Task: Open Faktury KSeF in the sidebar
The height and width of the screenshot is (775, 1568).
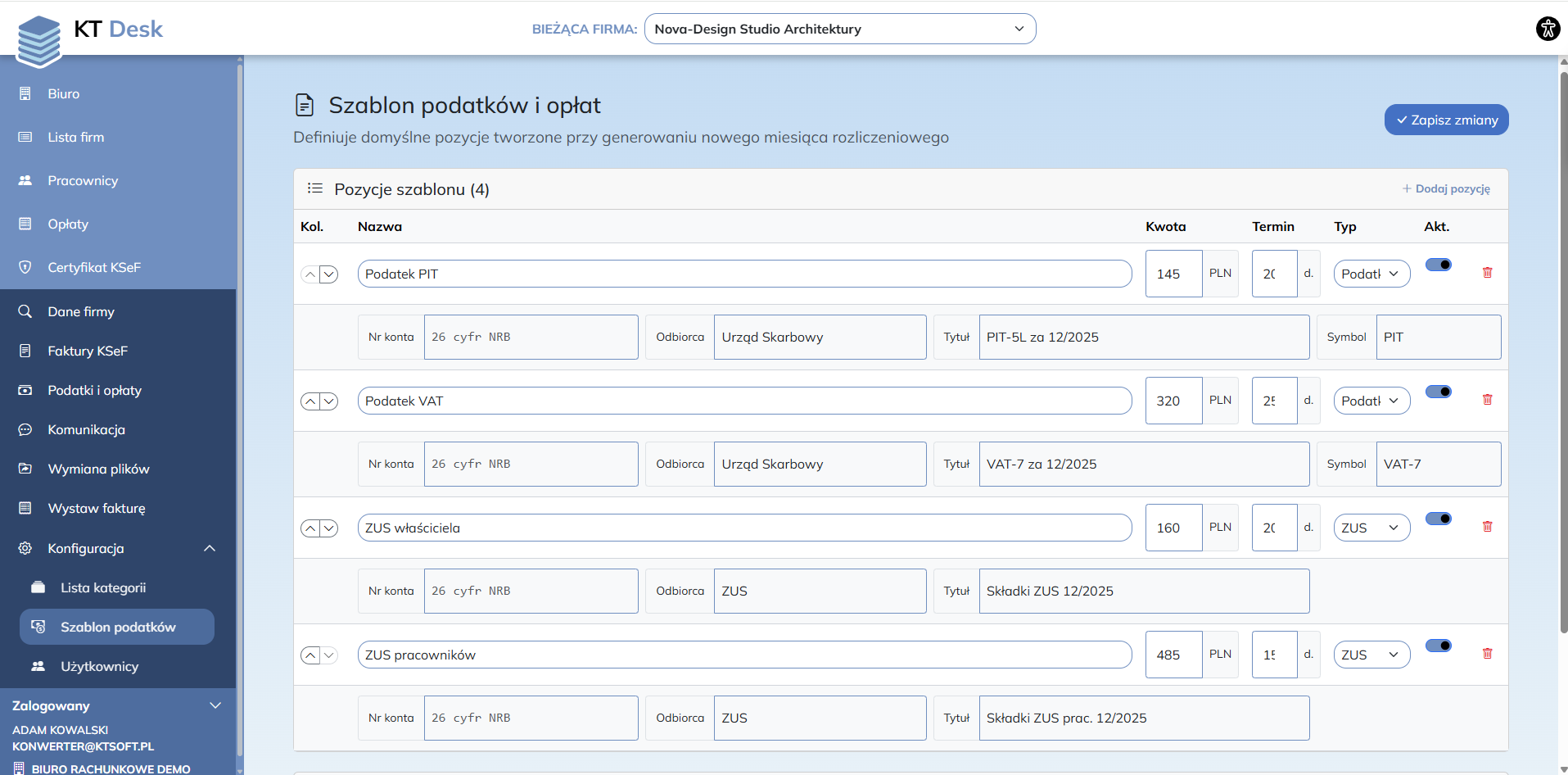Action: tap(88, 351)
